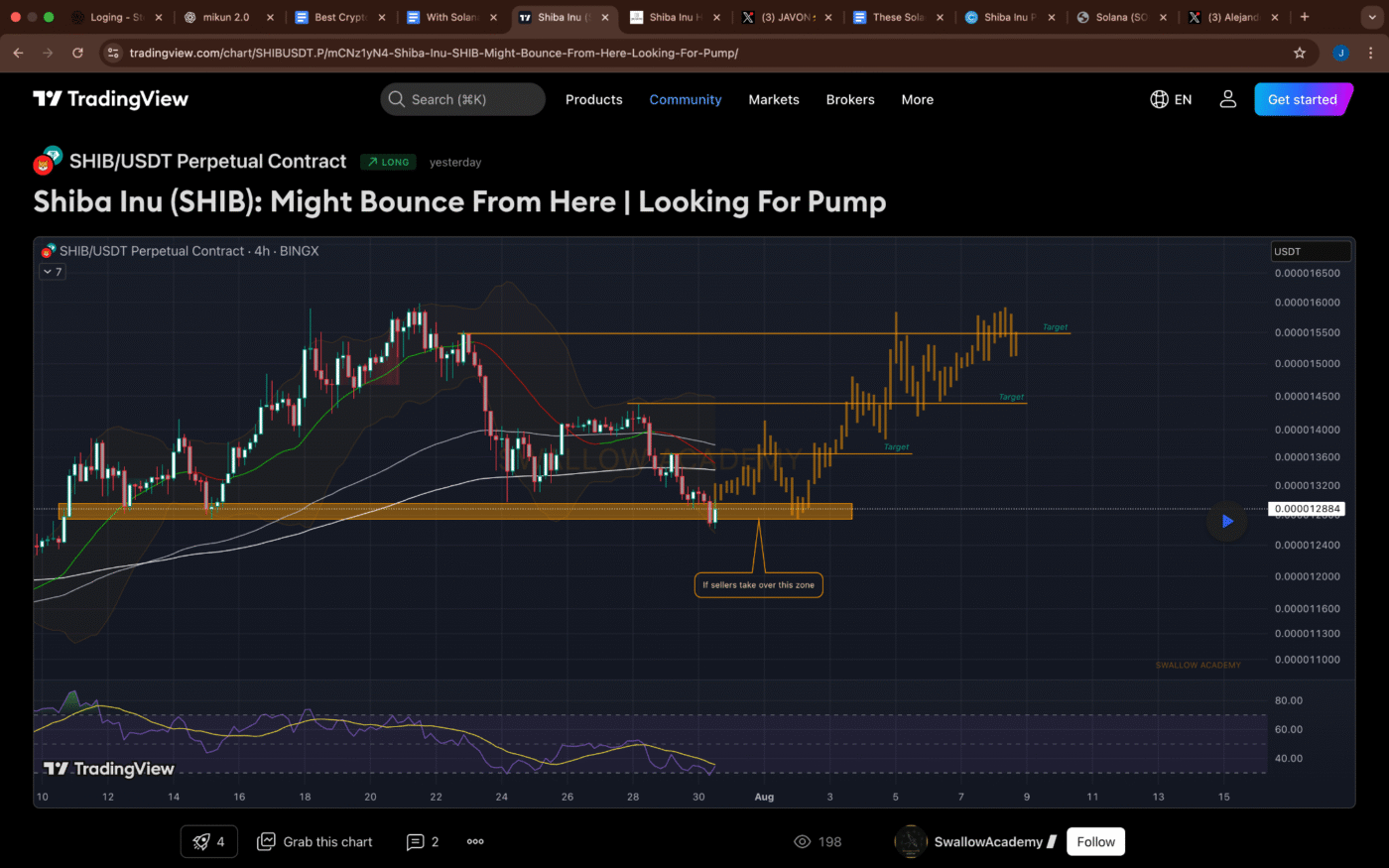The height and width of the screenshot is (868, 1389).
Task: Click the browser forward arrow
Action: (x=48, y=53)
